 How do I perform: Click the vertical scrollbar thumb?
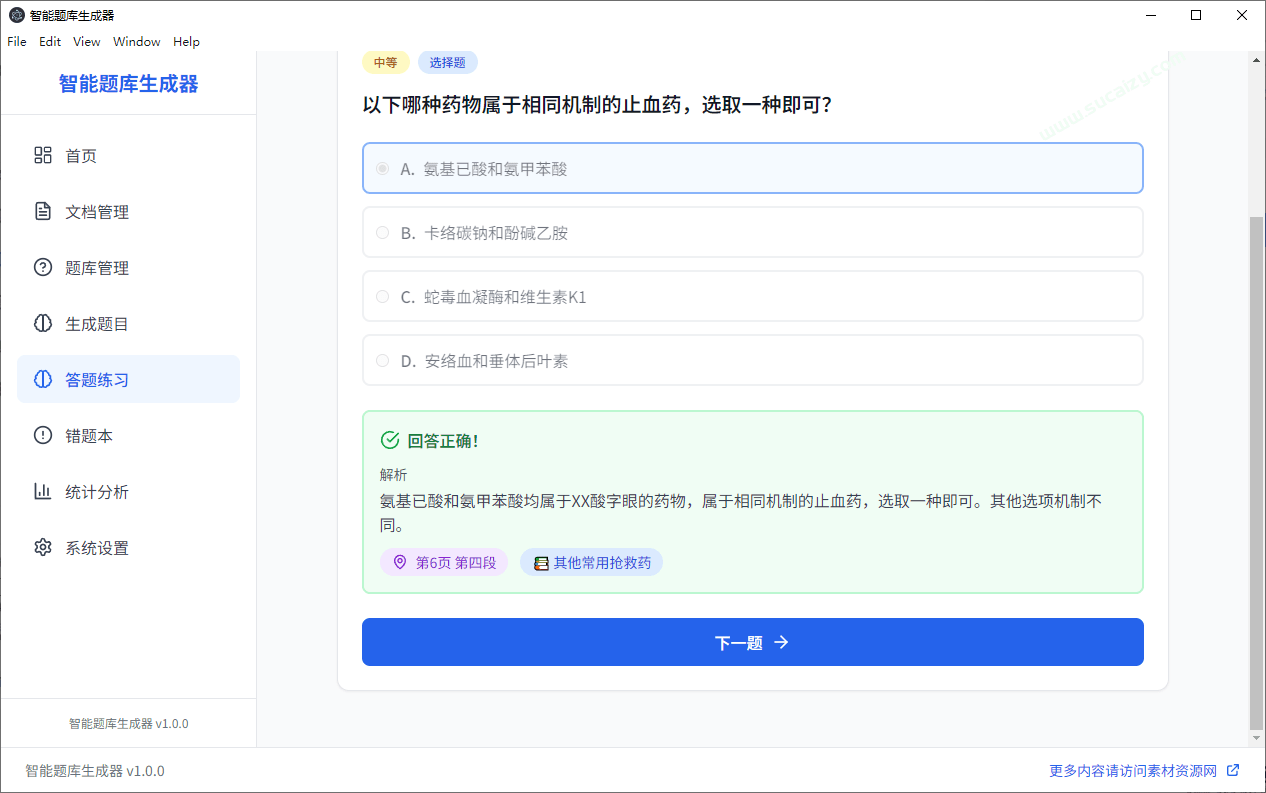tap(1256, 473)
